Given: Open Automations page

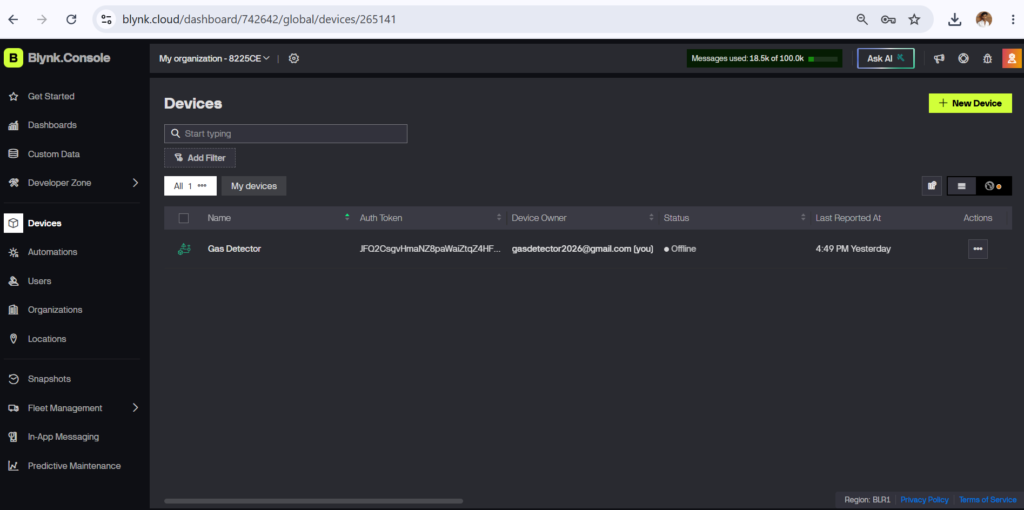Looking at the screenshot, I should coord(52,252).
